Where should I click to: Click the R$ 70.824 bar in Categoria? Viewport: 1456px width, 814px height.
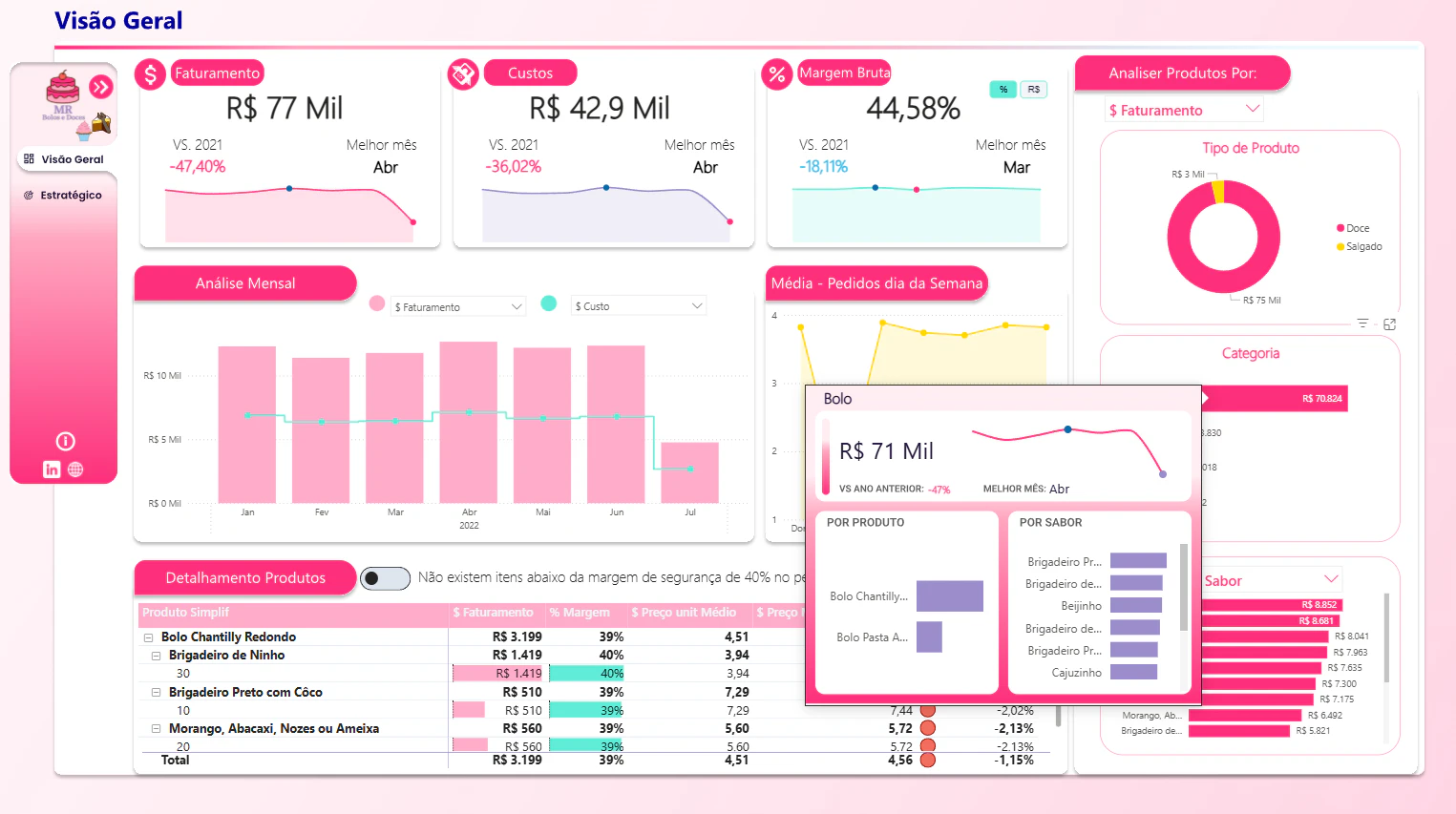1276,398
